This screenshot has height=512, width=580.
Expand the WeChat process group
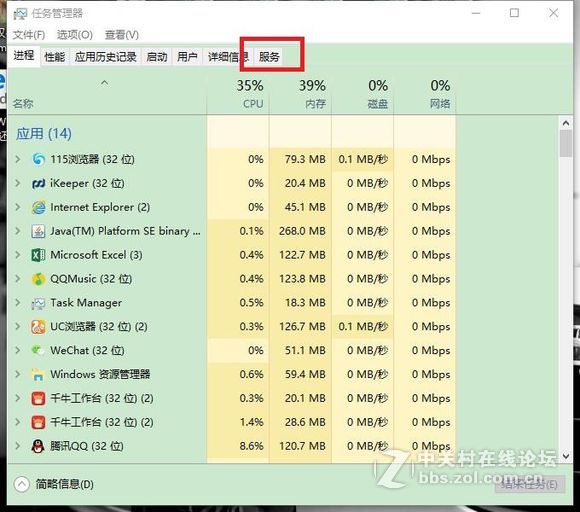coord(17,350)
